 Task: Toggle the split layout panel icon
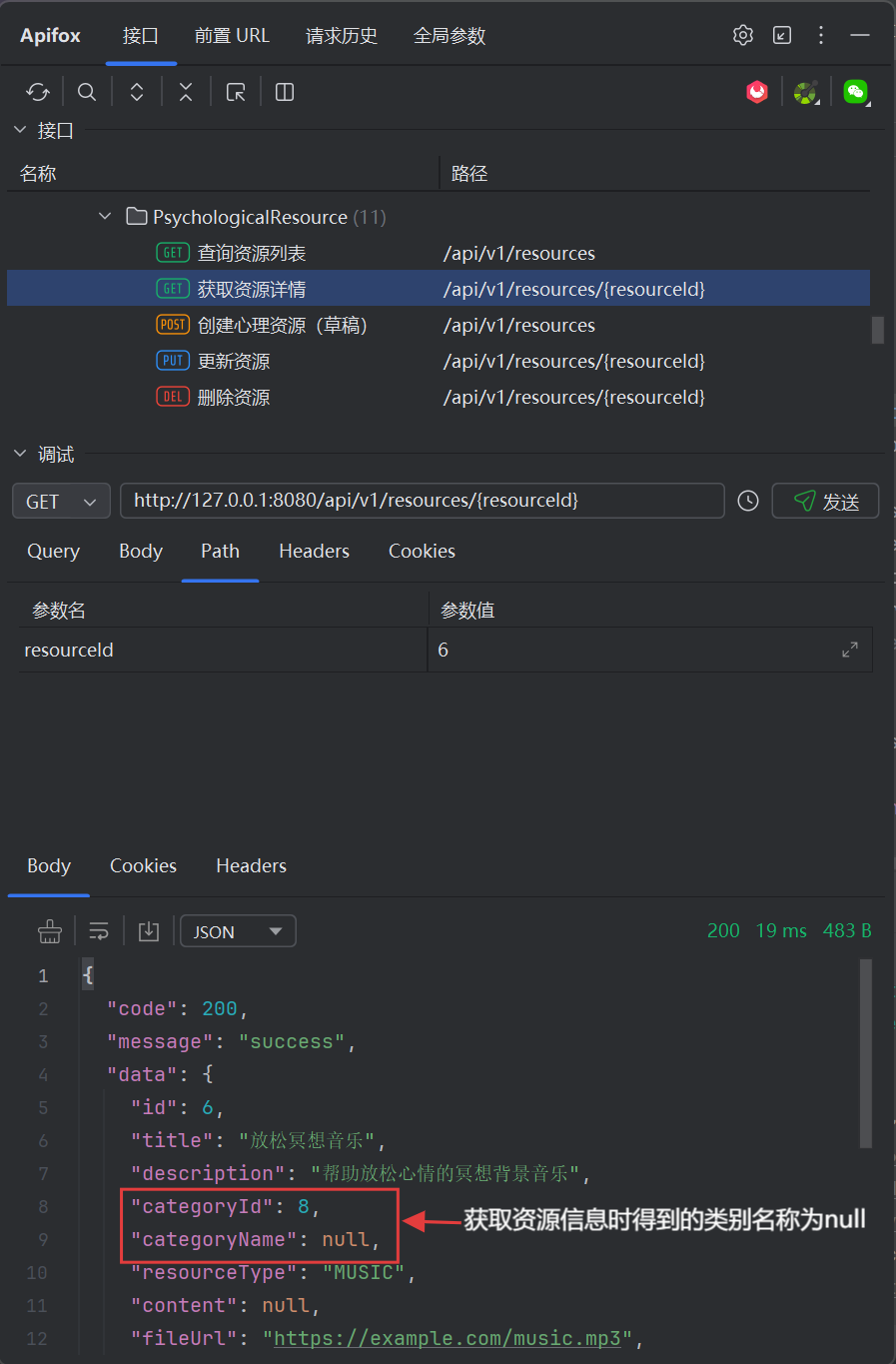[x=285, y=92]
